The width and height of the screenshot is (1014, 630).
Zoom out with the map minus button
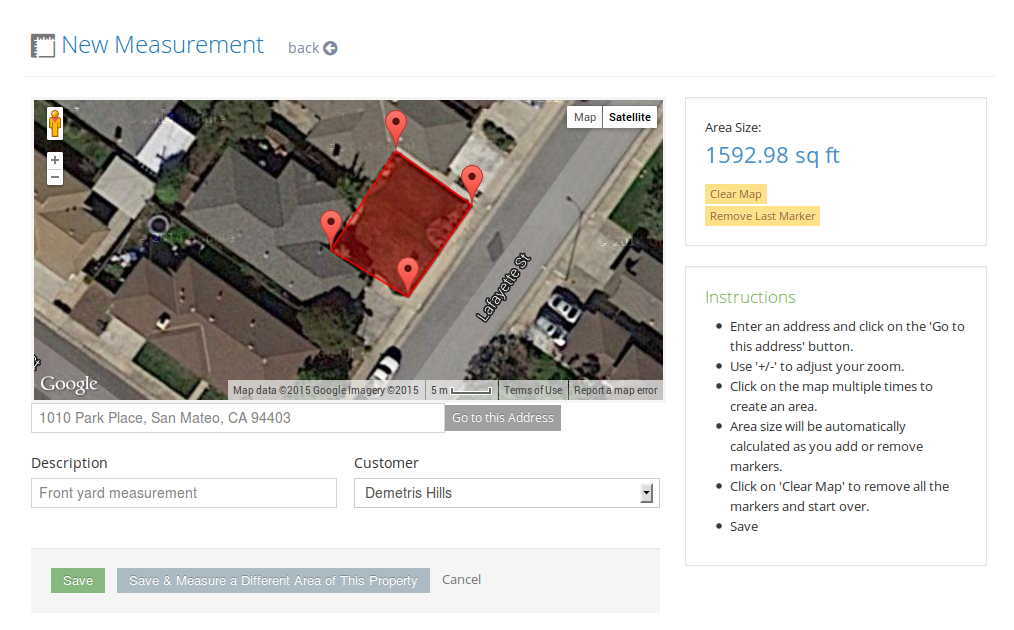55,177
